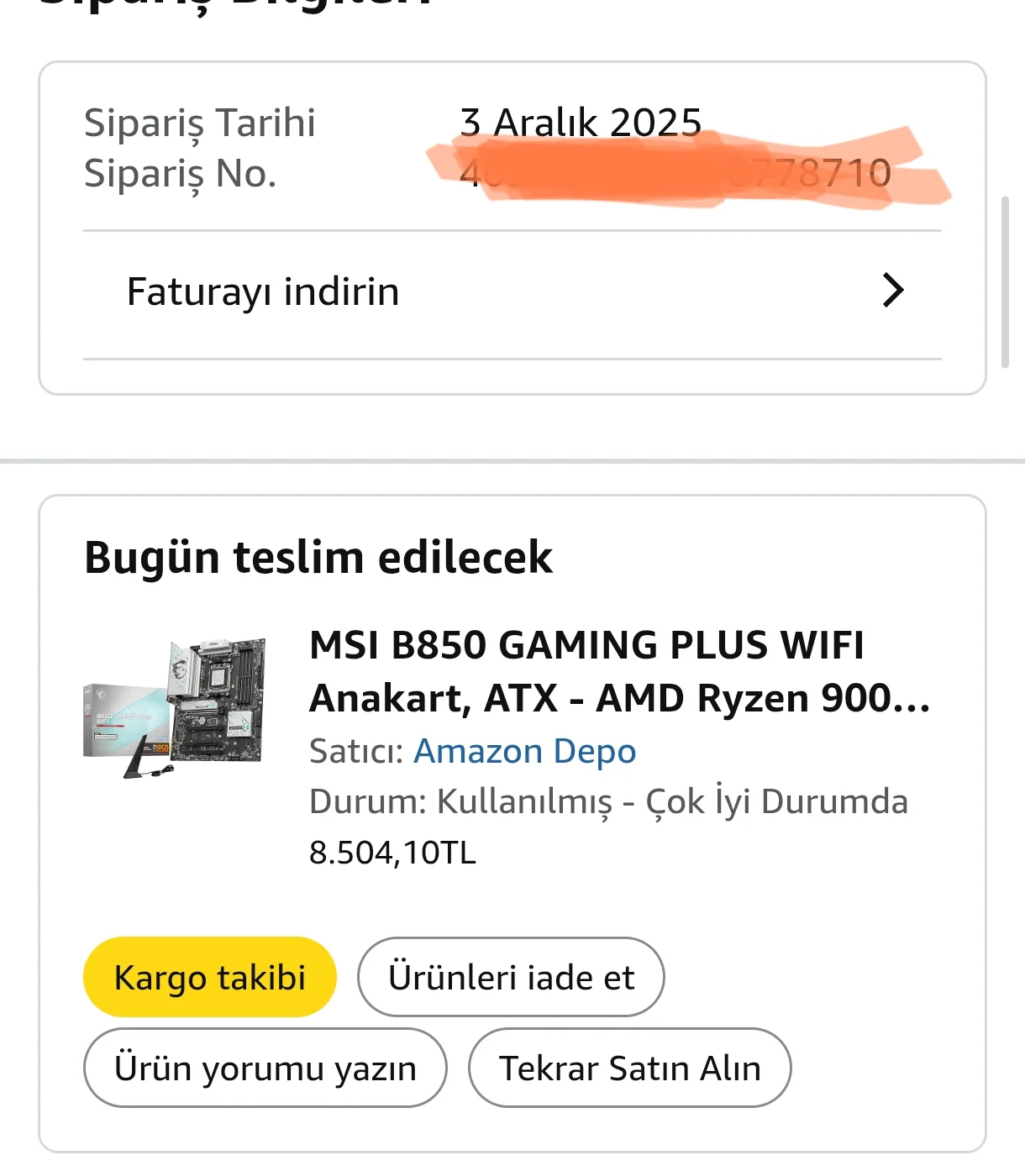Tap the 8.504,10TL price text
This screenshot has width=1025, height=1176.
coord(392,852)
